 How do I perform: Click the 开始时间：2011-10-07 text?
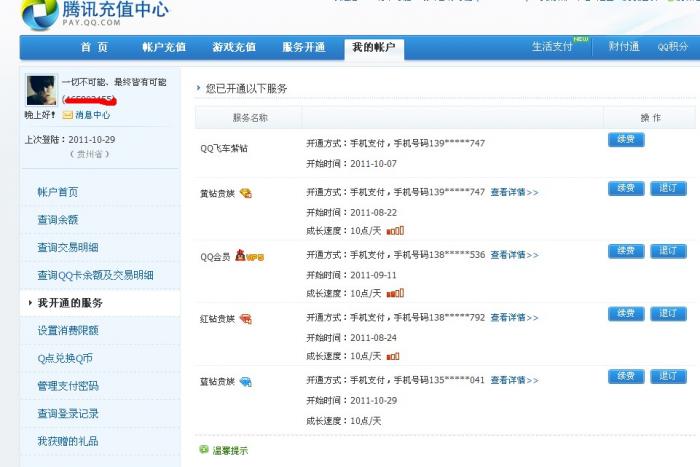coord(351,164)
